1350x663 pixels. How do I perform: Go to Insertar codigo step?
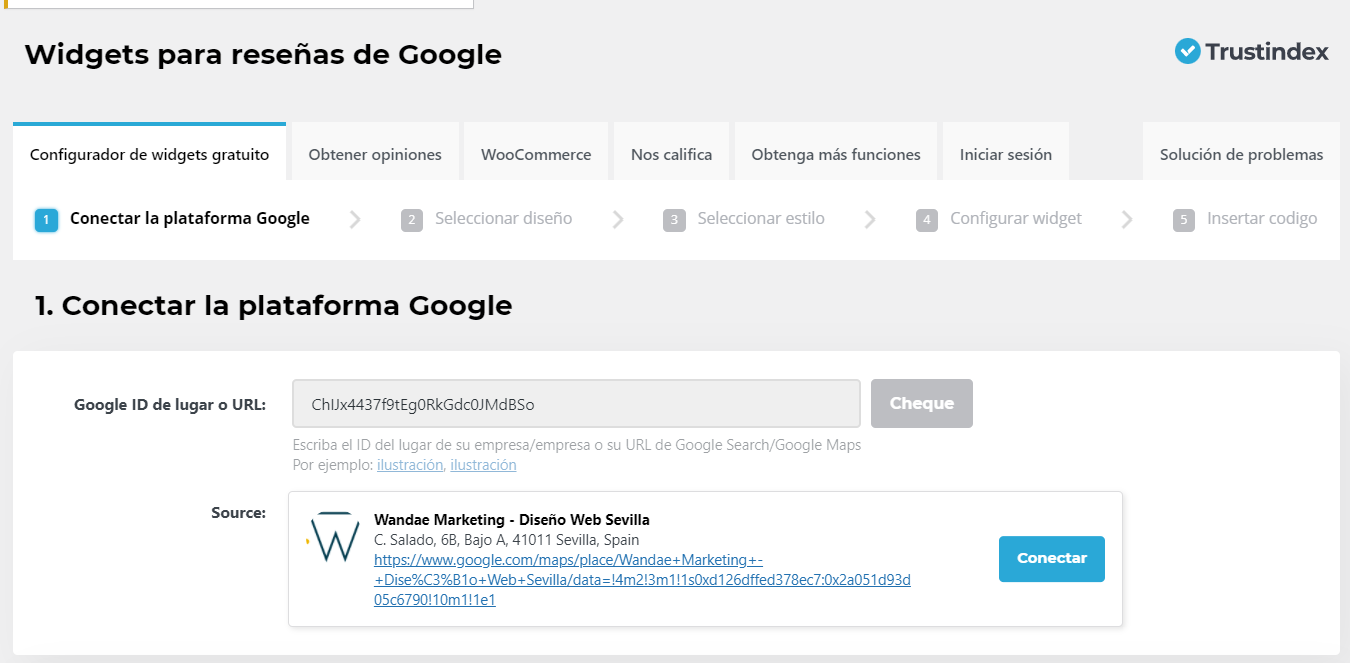pyautogui.click(x=1262, y=218)
